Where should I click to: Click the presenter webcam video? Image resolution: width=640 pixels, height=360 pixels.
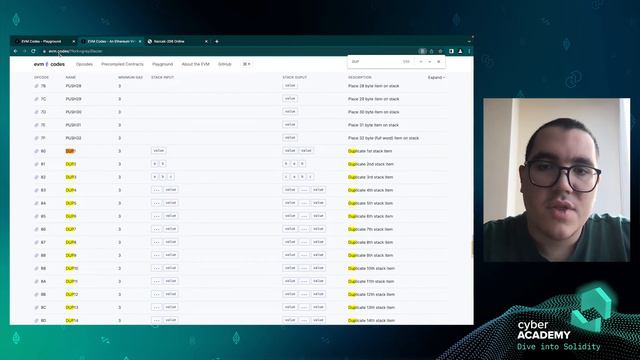pos(557,180)
